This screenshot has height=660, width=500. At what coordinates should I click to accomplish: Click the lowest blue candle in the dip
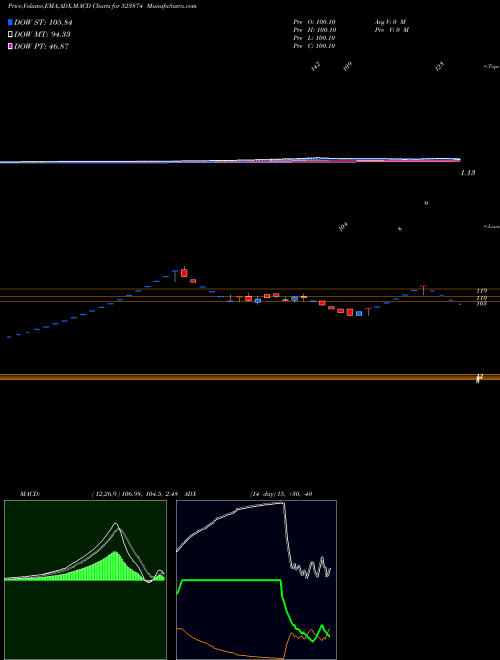pyautogui.click(x=359, y=313)
